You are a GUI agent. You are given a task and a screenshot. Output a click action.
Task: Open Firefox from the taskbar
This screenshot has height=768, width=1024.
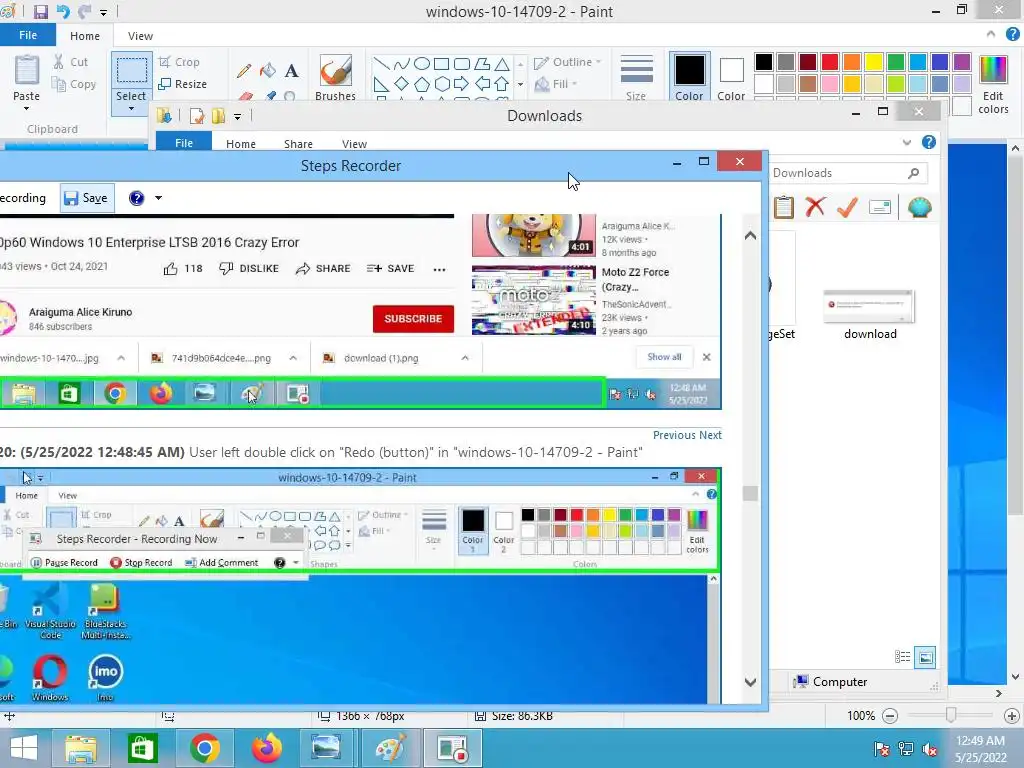[266, 748]
